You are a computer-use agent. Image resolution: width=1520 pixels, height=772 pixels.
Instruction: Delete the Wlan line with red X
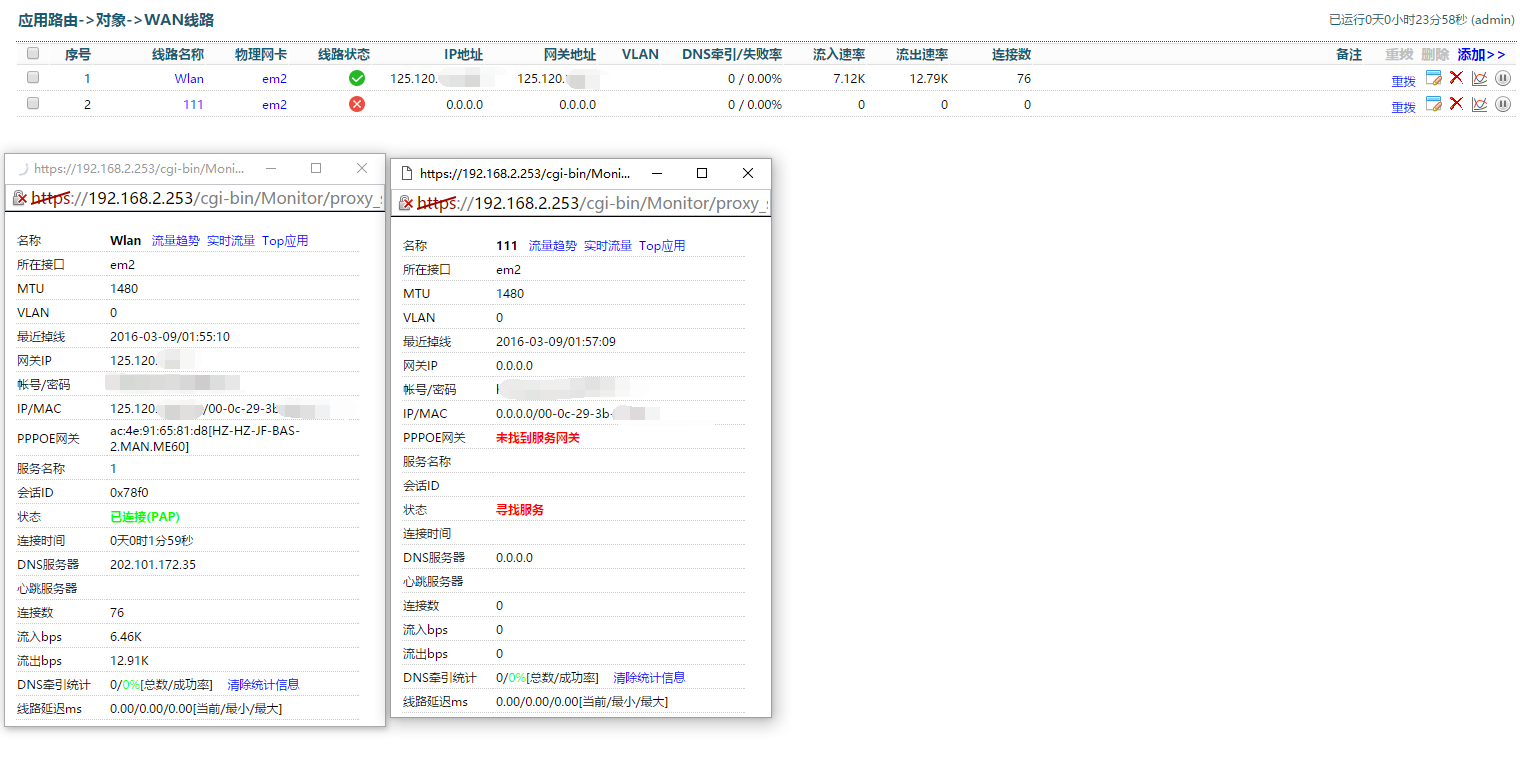1456,78
